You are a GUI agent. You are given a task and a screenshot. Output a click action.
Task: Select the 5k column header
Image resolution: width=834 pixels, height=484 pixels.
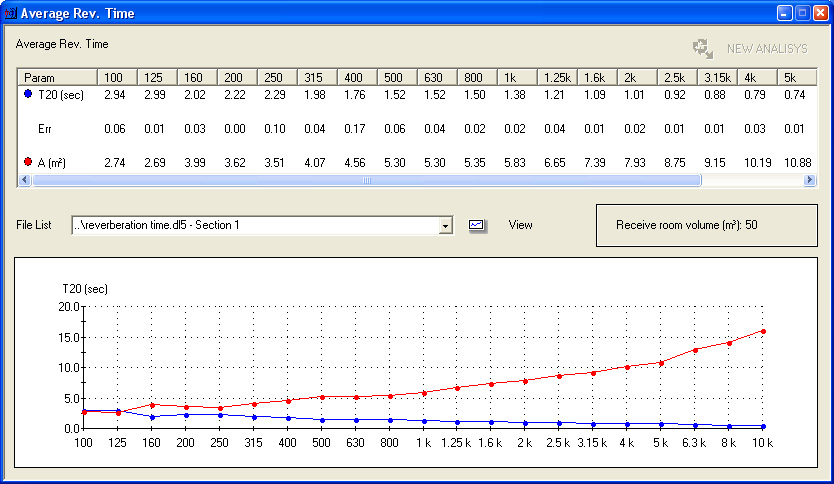797,78
